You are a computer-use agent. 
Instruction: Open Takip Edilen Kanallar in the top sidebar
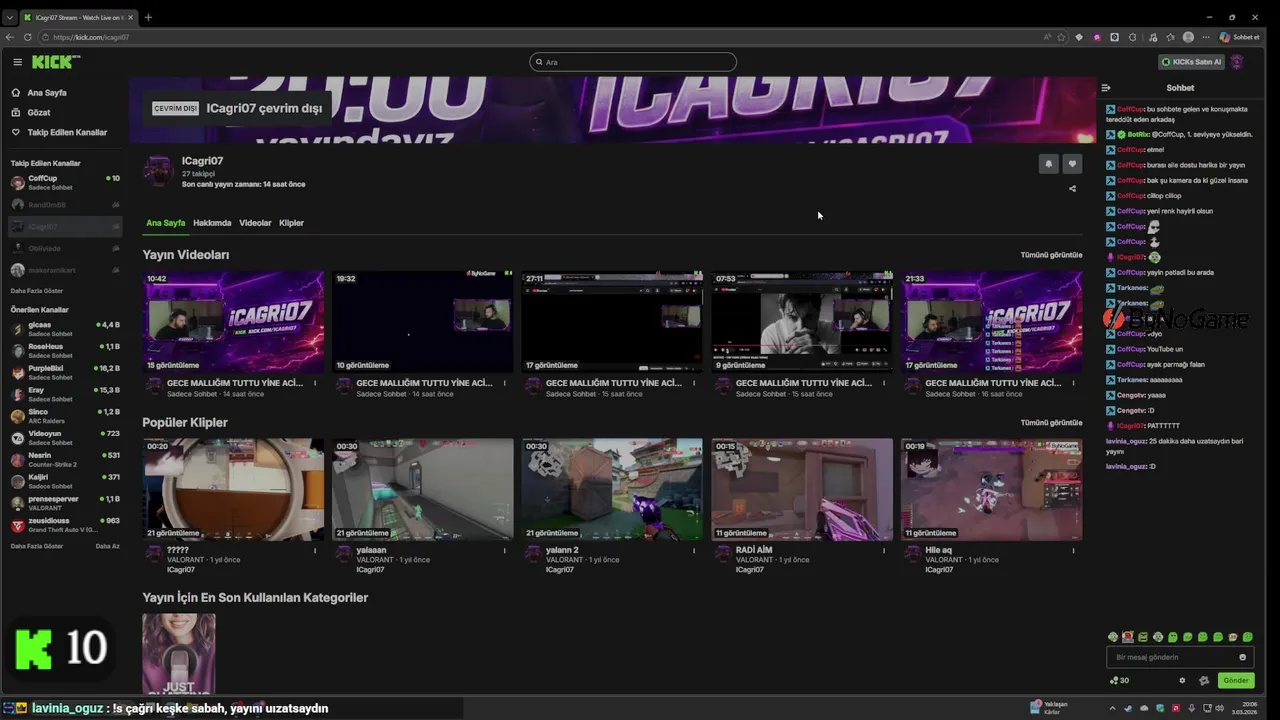coord(59,132)
